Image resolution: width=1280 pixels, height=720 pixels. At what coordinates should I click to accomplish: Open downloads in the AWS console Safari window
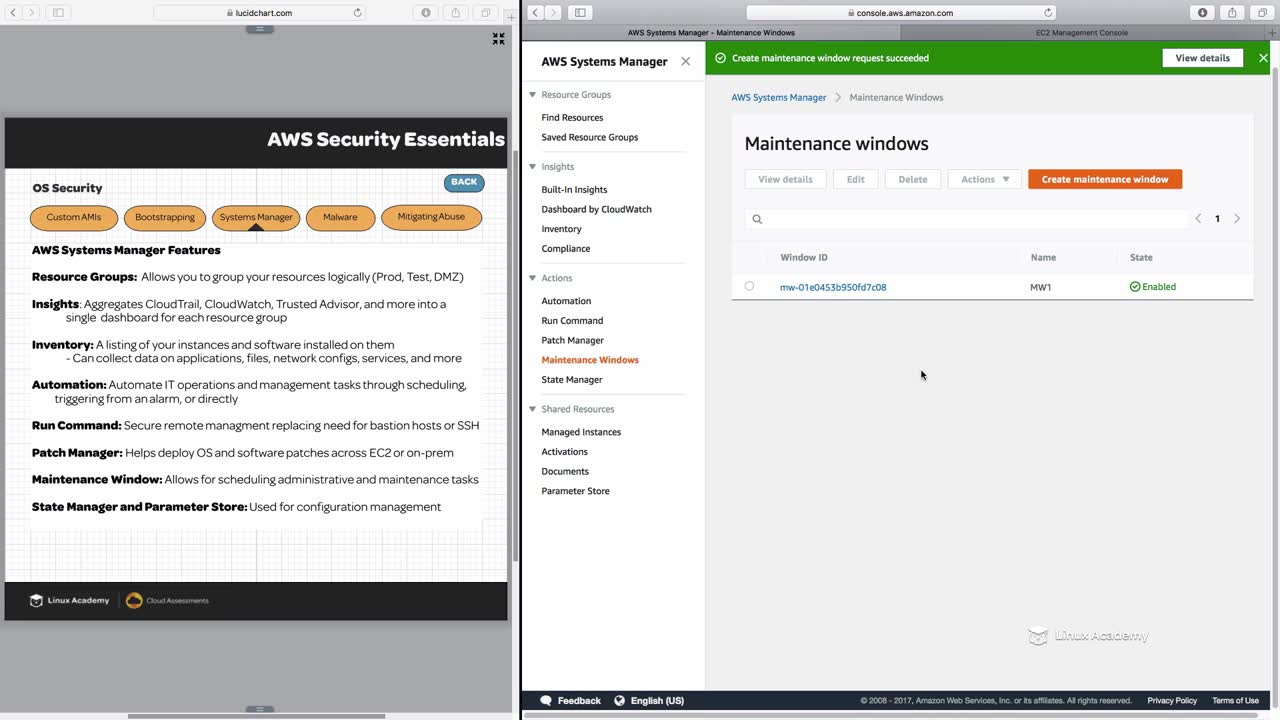pos(1203,13)
